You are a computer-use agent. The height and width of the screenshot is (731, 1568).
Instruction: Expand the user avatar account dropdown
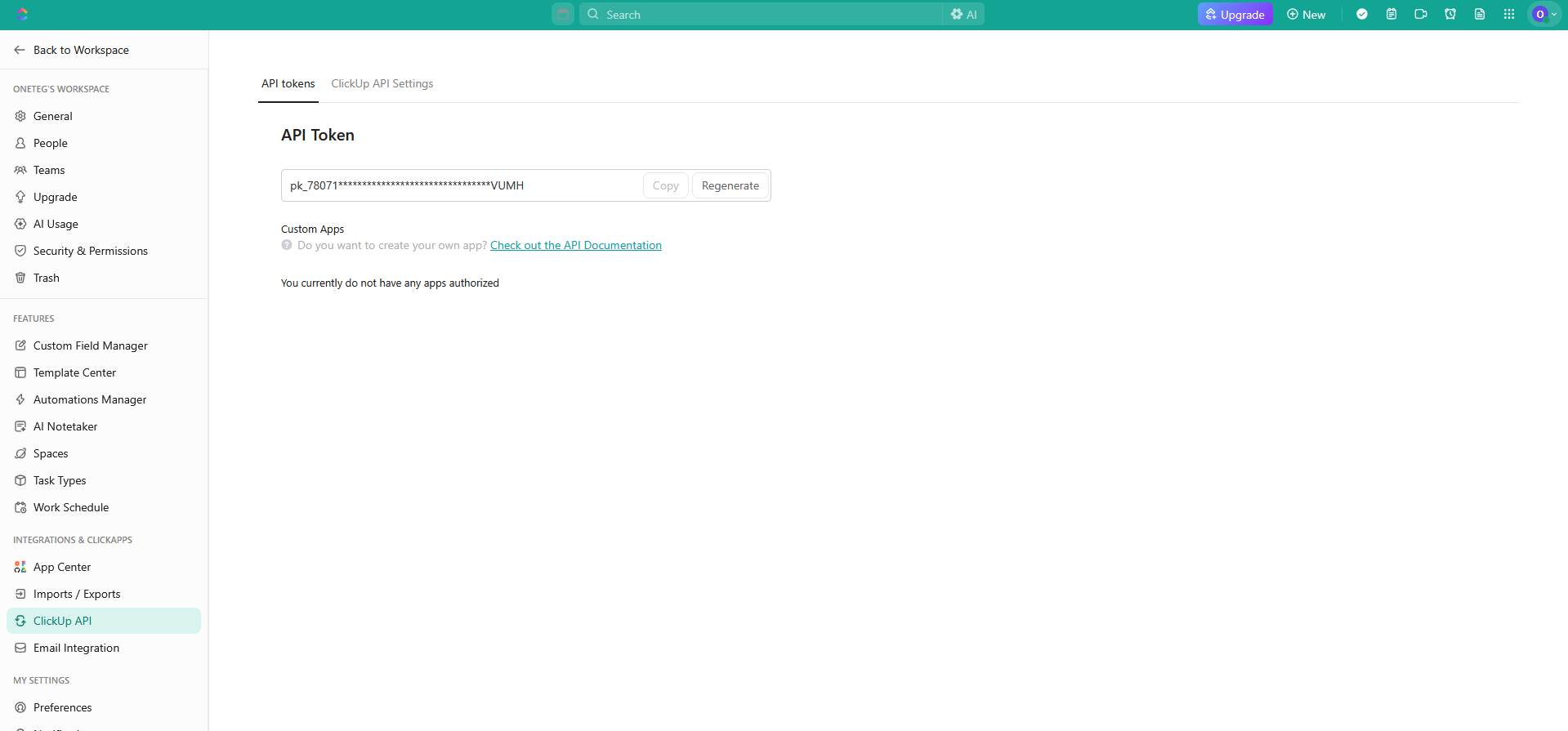pos(1543,15)
